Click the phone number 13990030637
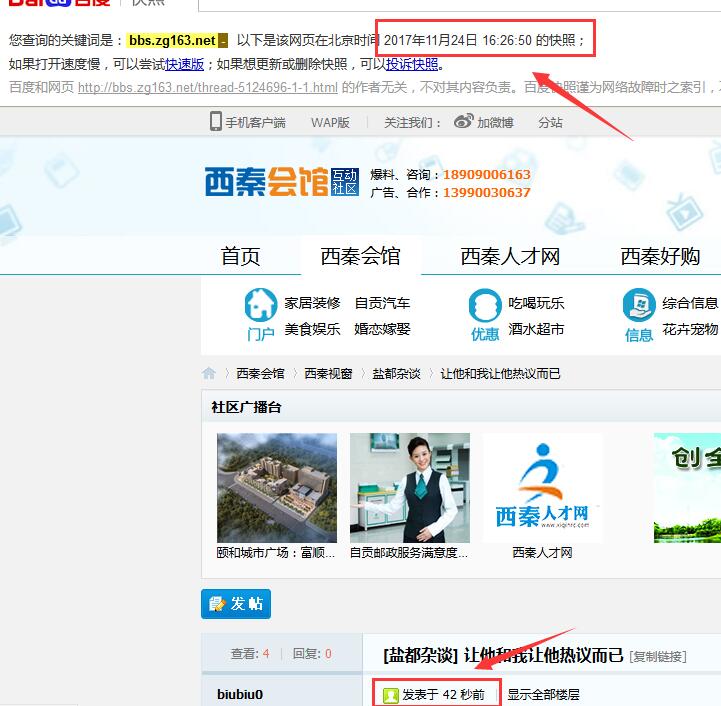The image size is (721, 706). pos(487,192)
